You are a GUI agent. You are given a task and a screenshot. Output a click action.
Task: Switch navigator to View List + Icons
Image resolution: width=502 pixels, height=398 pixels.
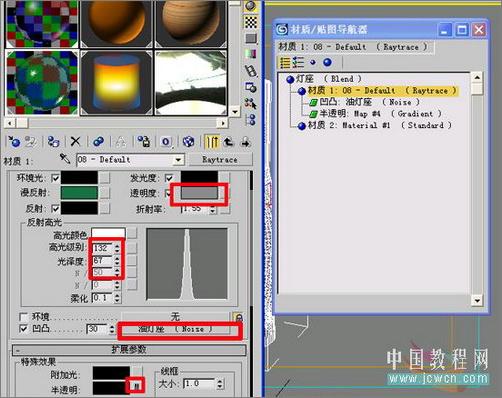click(x=298, y=62)
